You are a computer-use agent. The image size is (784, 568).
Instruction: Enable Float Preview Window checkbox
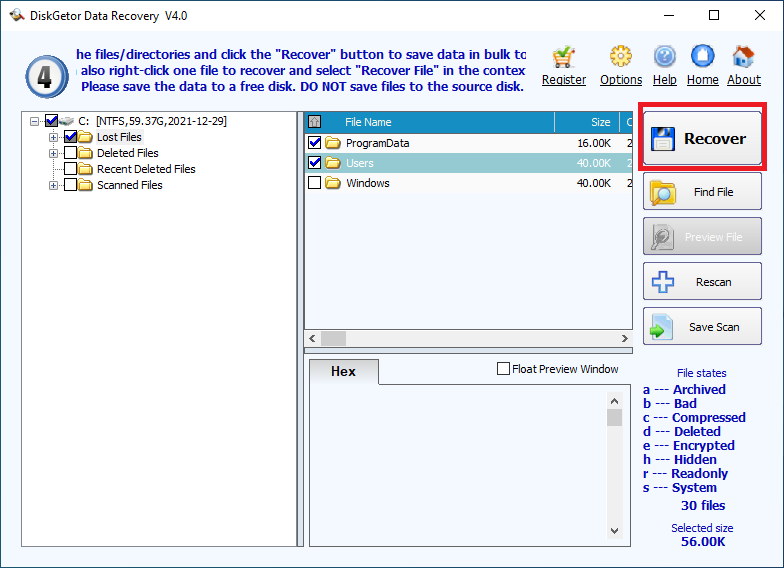coord(504,369)
